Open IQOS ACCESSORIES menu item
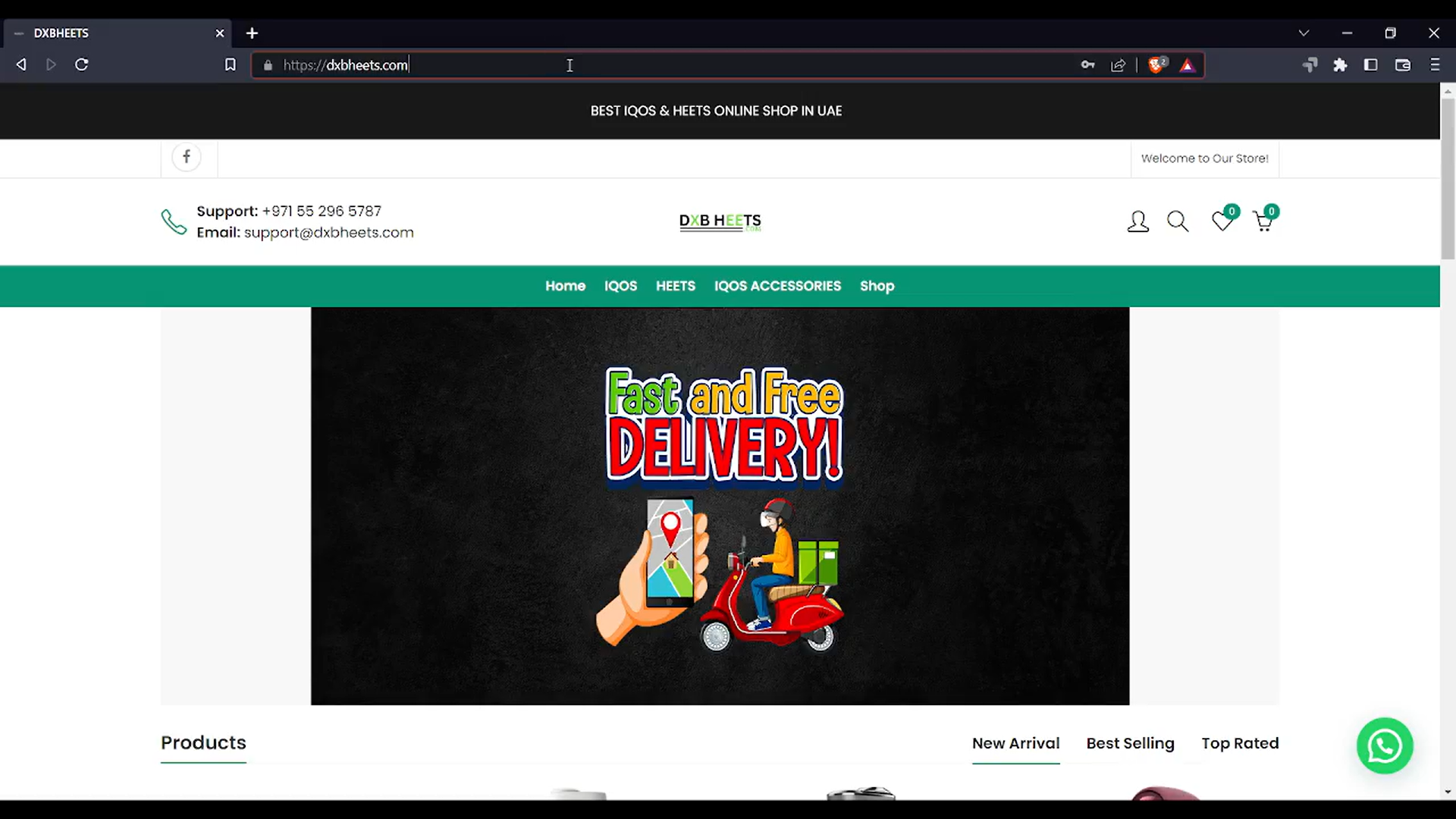 coord(777,286)
